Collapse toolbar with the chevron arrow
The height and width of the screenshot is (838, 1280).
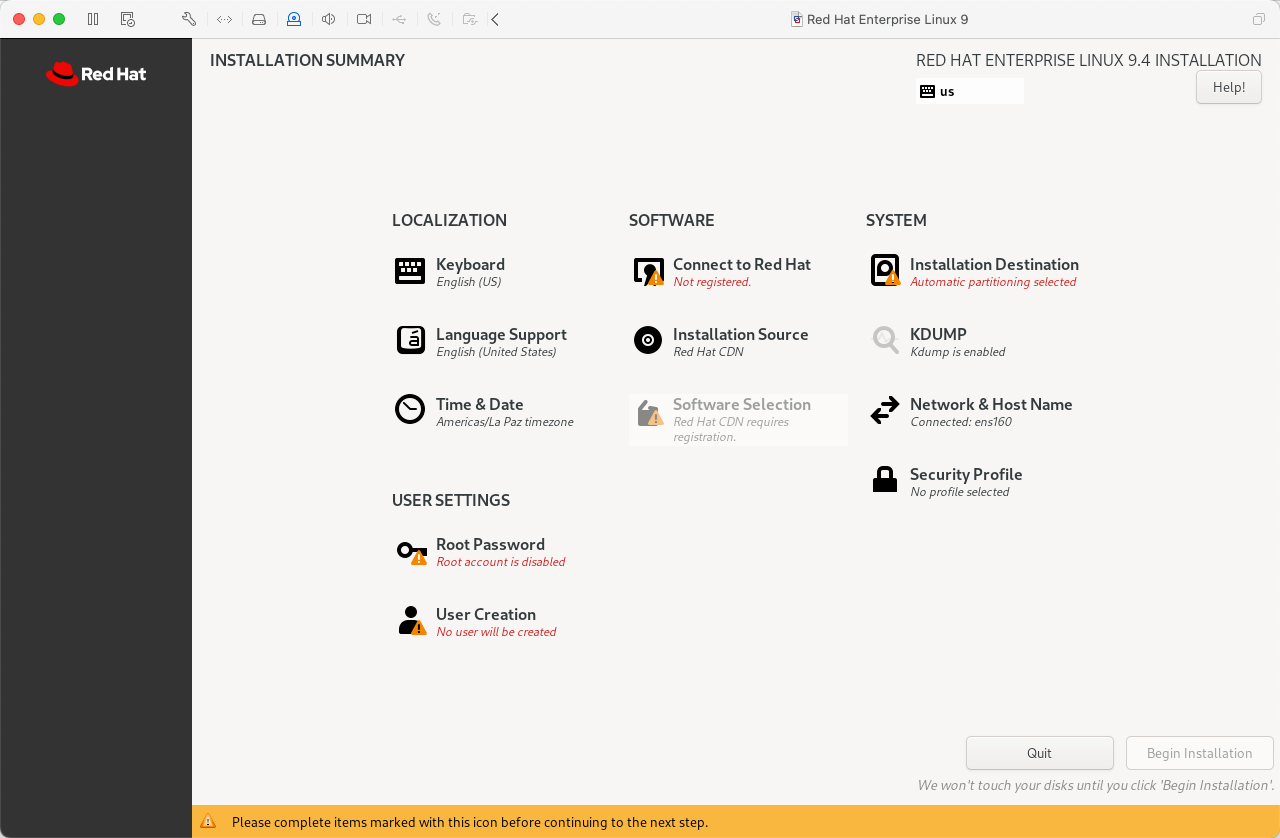pos(495,19)
